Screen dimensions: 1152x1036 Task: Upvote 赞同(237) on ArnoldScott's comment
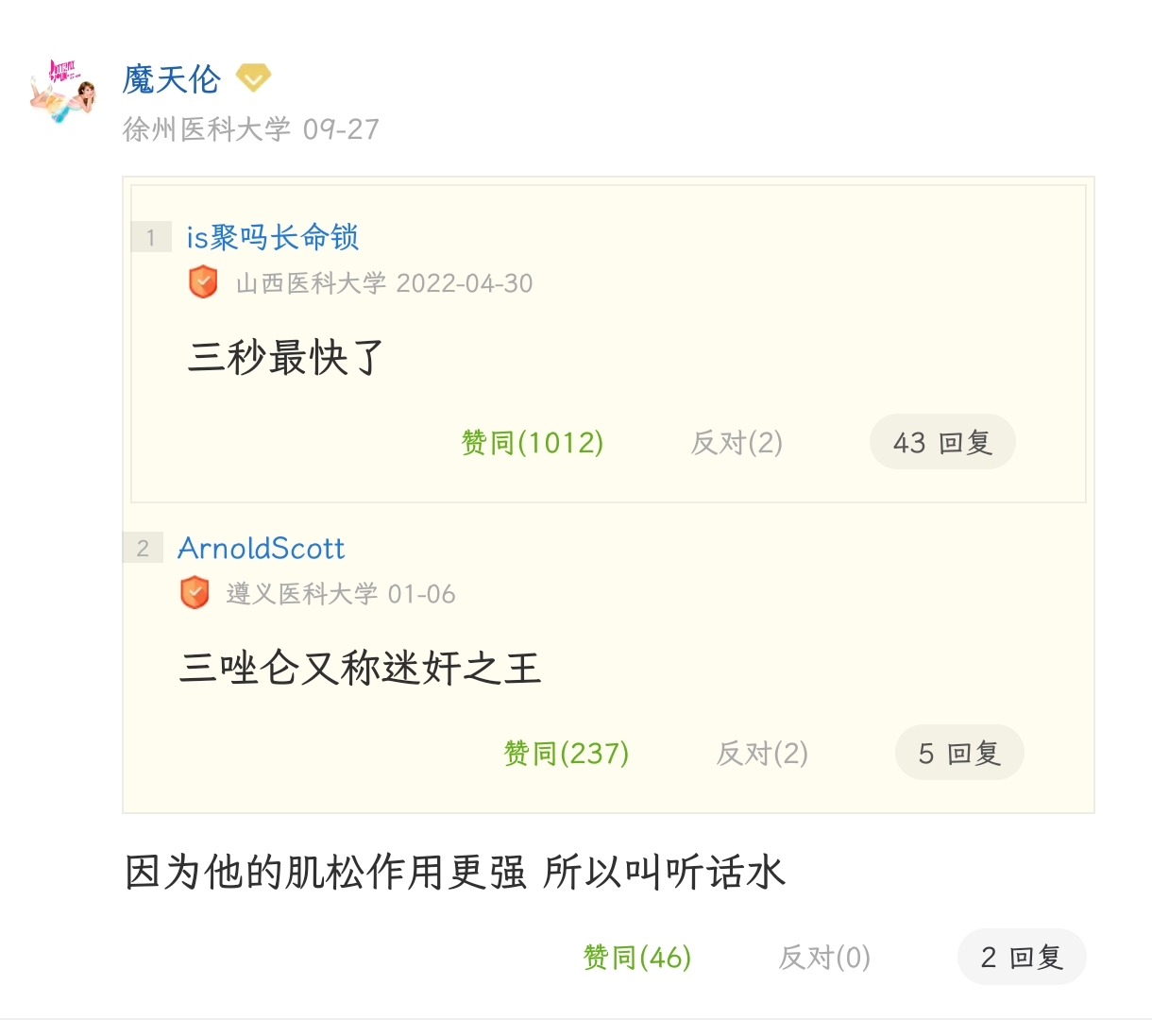566,753
